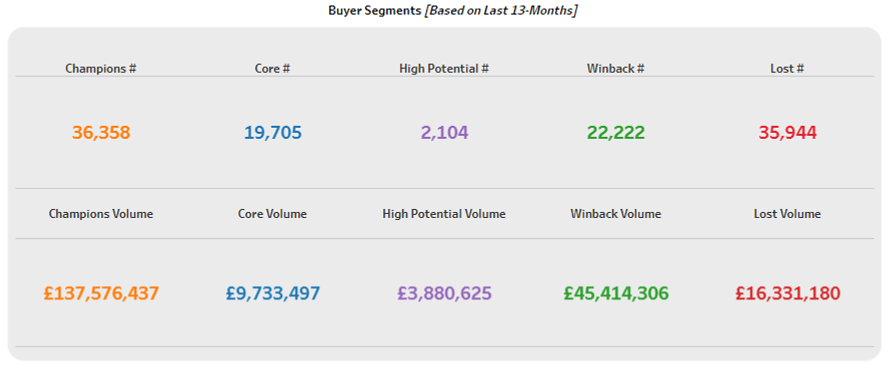
Task: Select Champions volume £137,576,437
Action: pos(101,293)
